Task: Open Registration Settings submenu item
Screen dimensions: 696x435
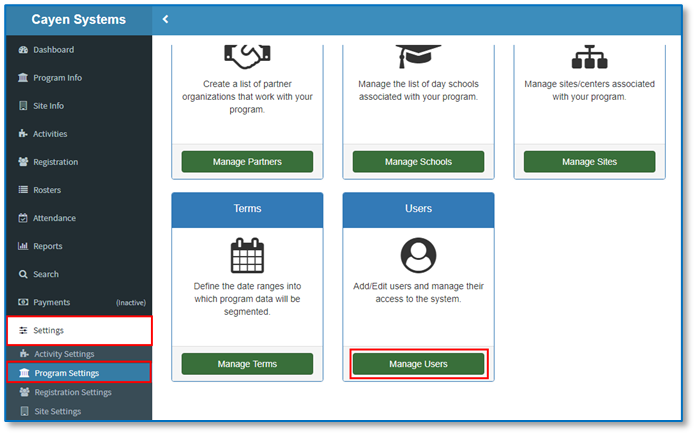Action: point(79,392)
